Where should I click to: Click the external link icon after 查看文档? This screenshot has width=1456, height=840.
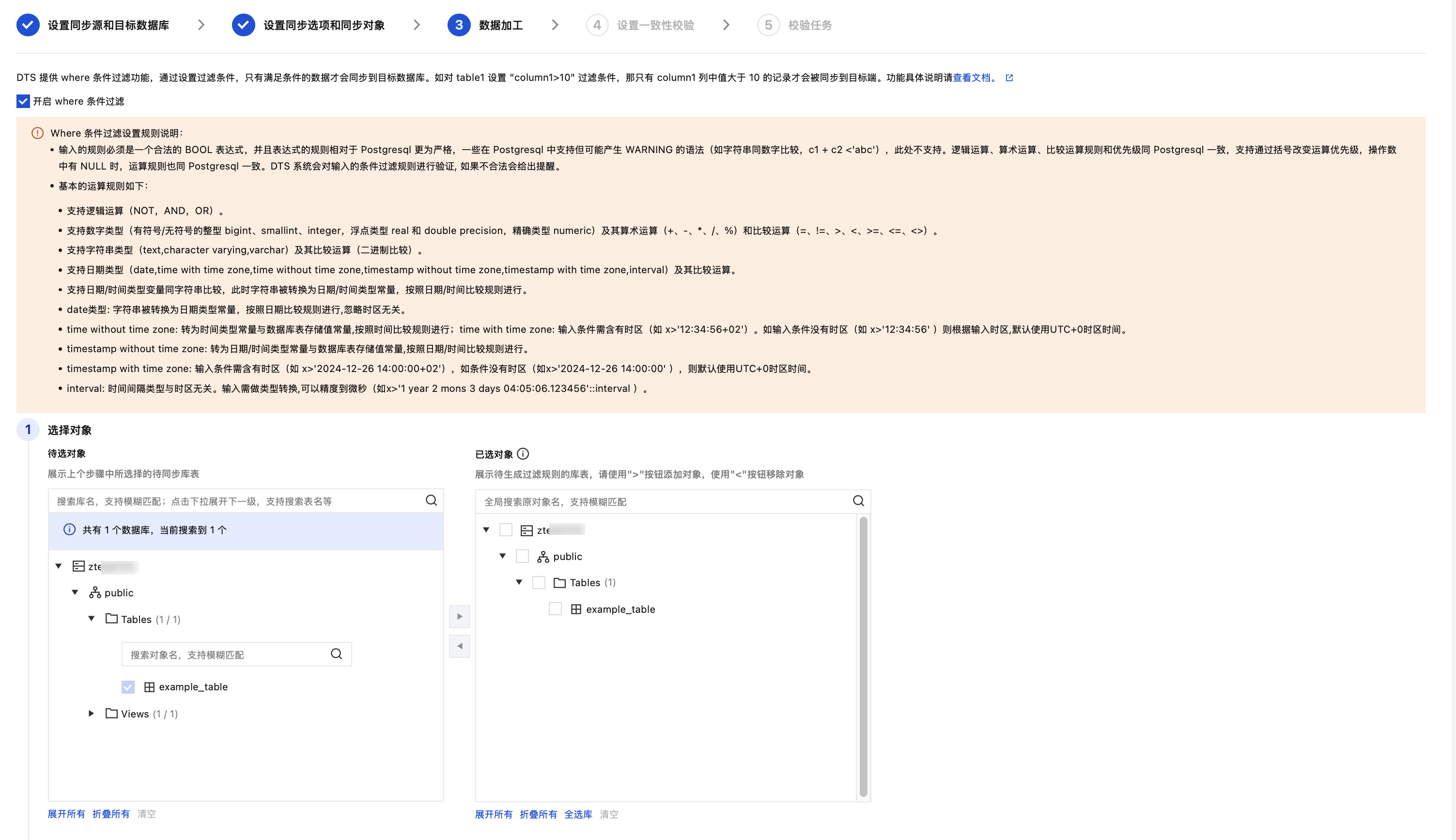point(1009,78)
